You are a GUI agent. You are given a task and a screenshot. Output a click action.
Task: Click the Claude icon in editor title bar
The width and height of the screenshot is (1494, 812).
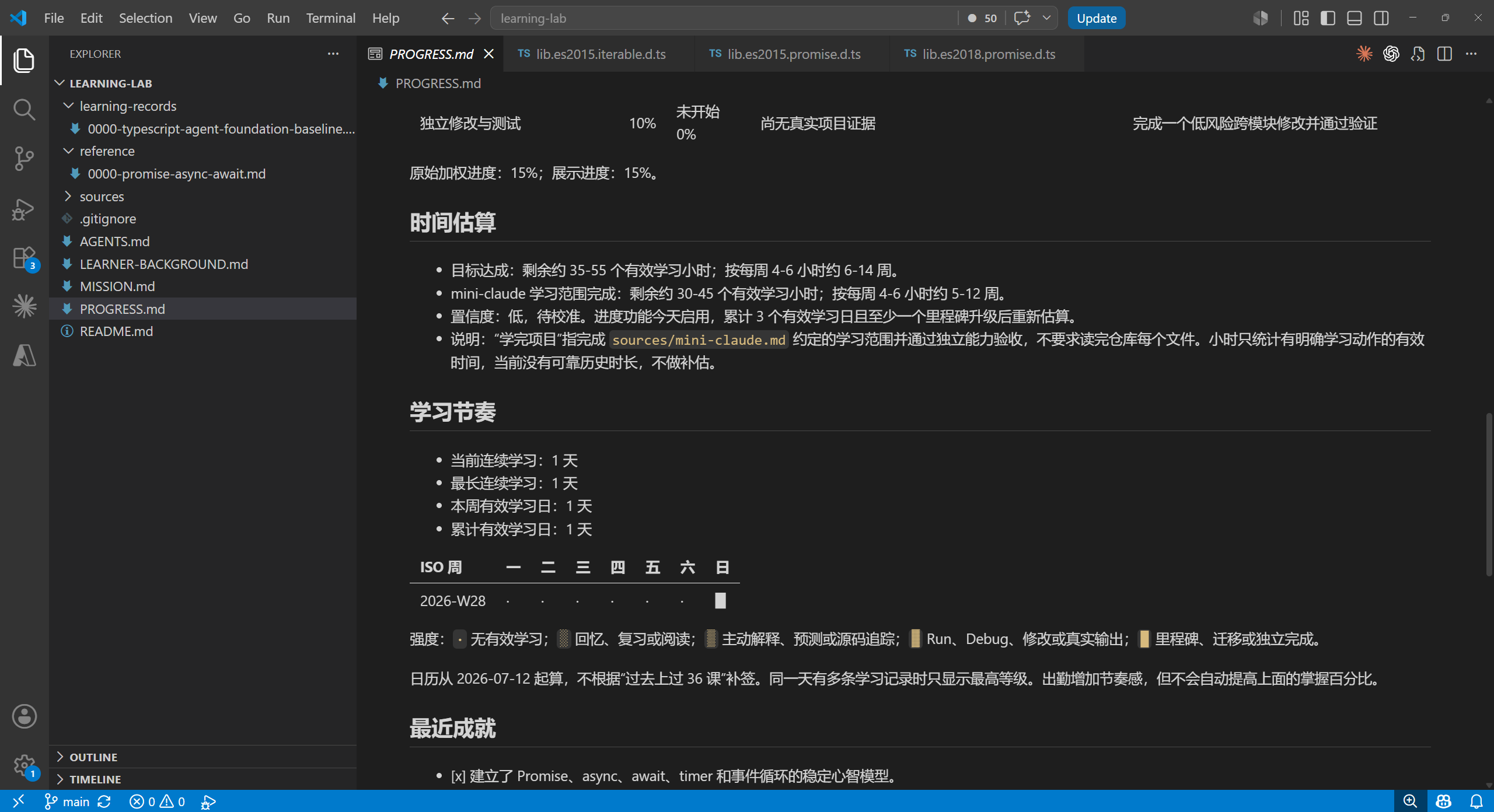pyautogui.click(x=1364, y=54)
